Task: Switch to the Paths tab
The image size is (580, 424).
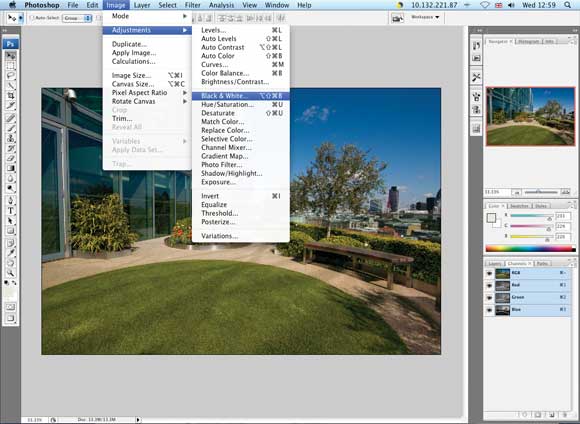Action: click(x=543, y=263)
